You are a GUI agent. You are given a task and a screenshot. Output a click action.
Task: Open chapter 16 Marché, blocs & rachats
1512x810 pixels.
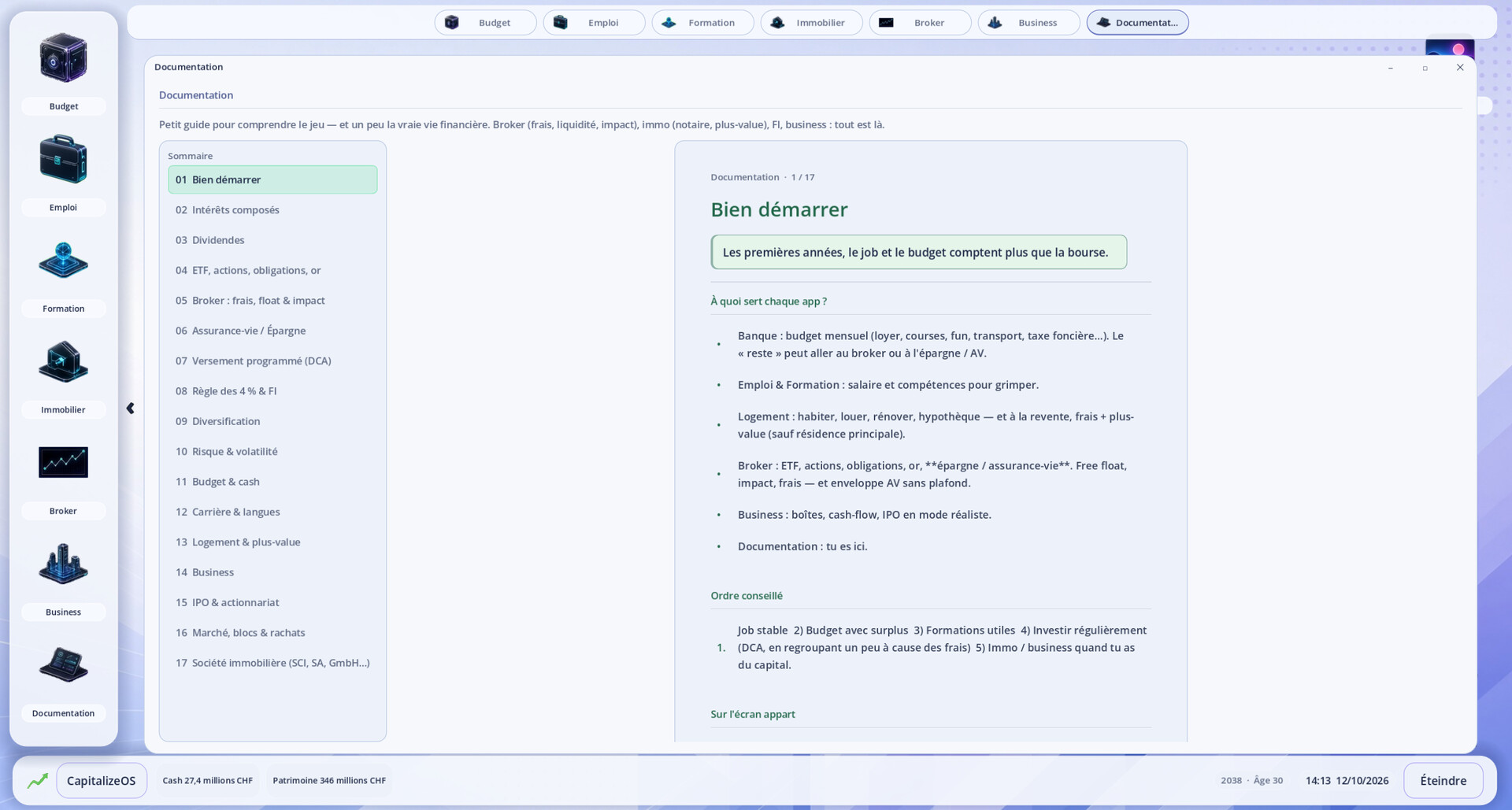(272, 633)
